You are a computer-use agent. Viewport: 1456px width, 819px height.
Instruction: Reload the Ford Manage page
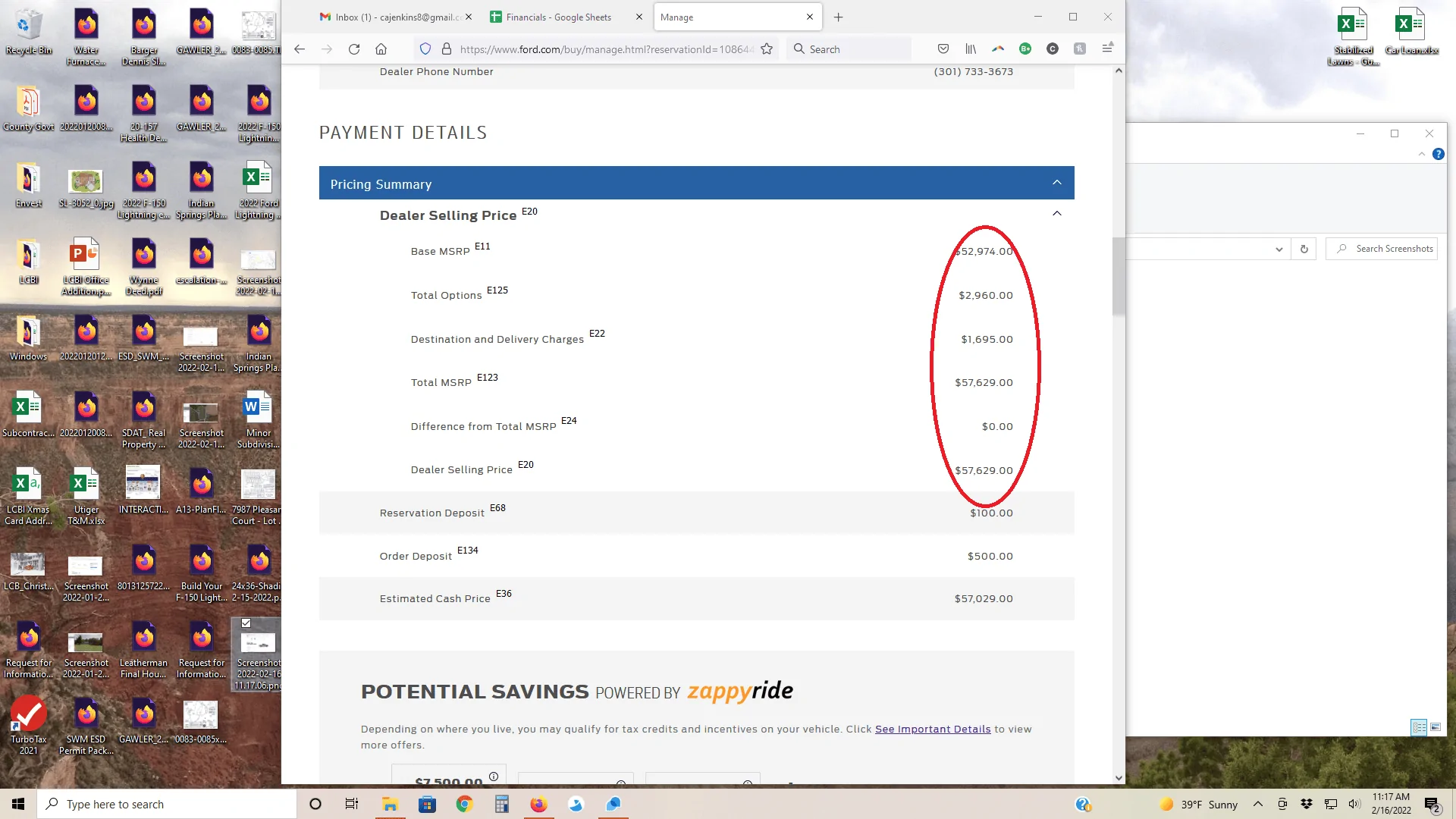coord(354,49)
